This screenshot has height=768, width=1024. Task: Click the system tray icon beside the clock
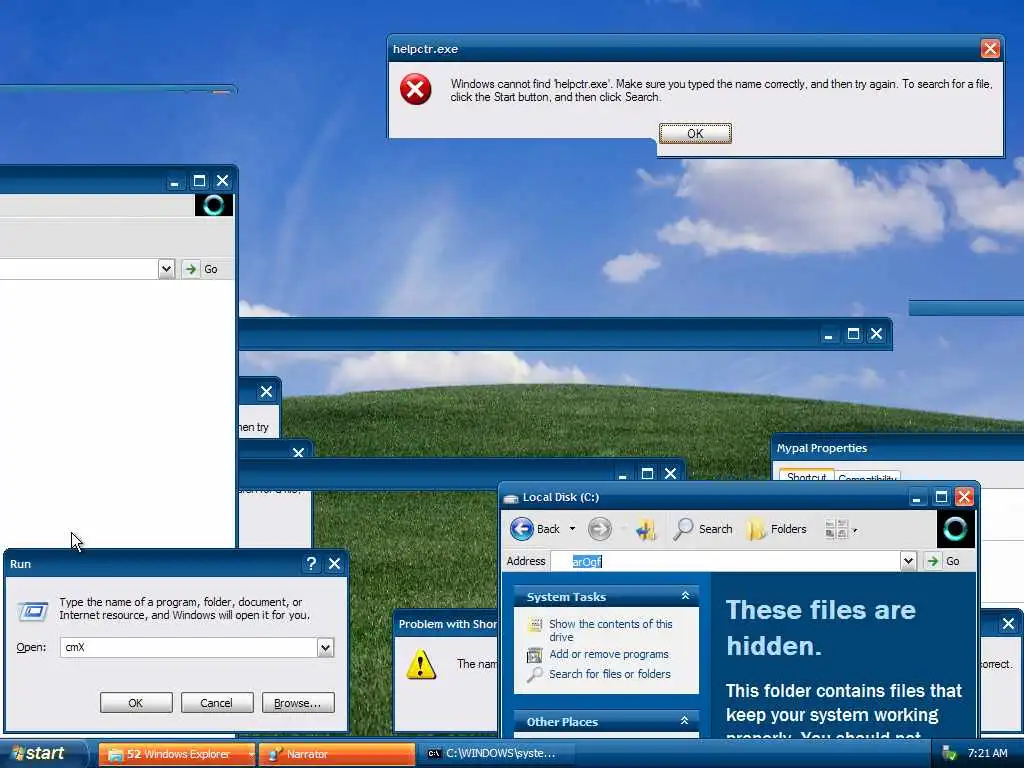(x=948, y=754)
